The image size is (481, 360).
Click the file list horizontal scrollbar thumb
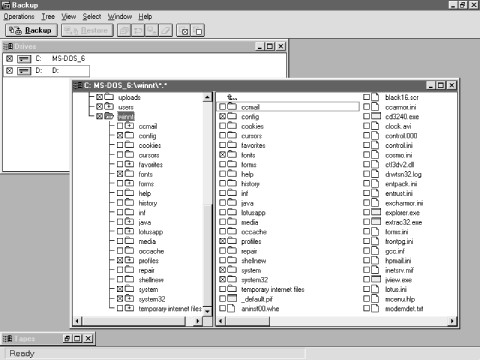[x=248, y=321]
